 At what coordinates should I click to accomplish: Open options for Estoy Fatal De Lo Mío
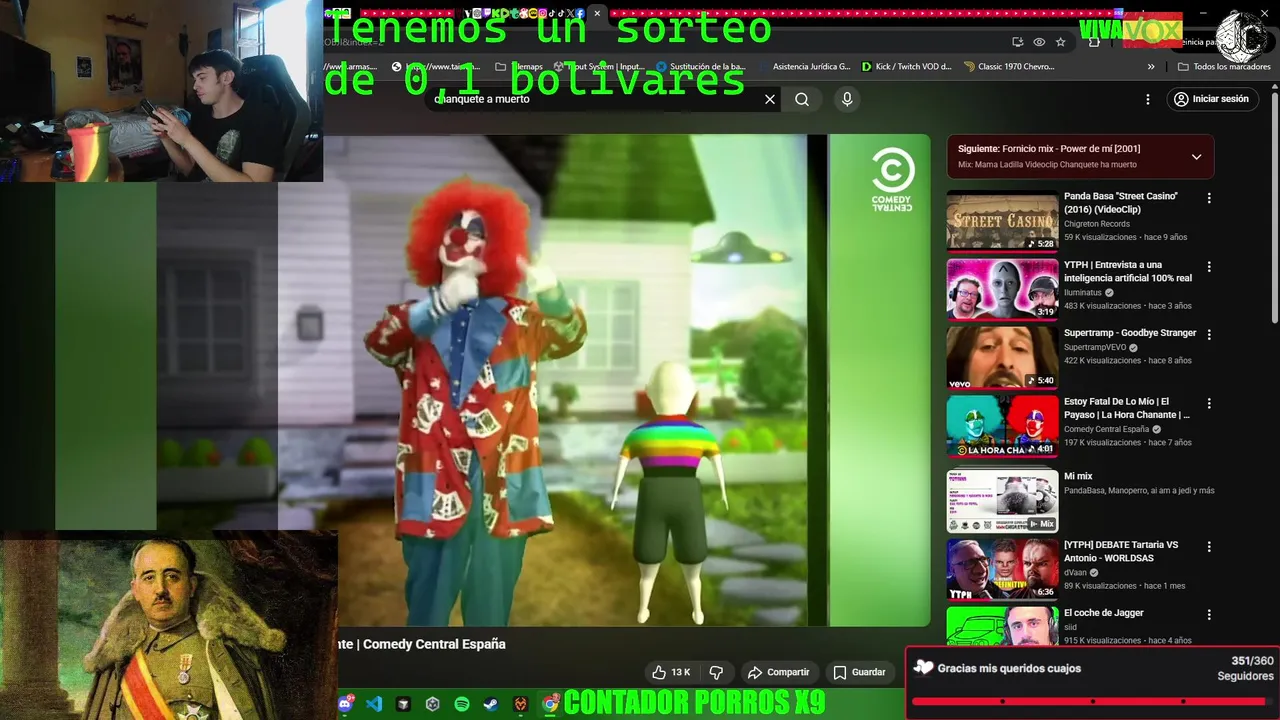pyautogui.click(x=1209, y=404)
